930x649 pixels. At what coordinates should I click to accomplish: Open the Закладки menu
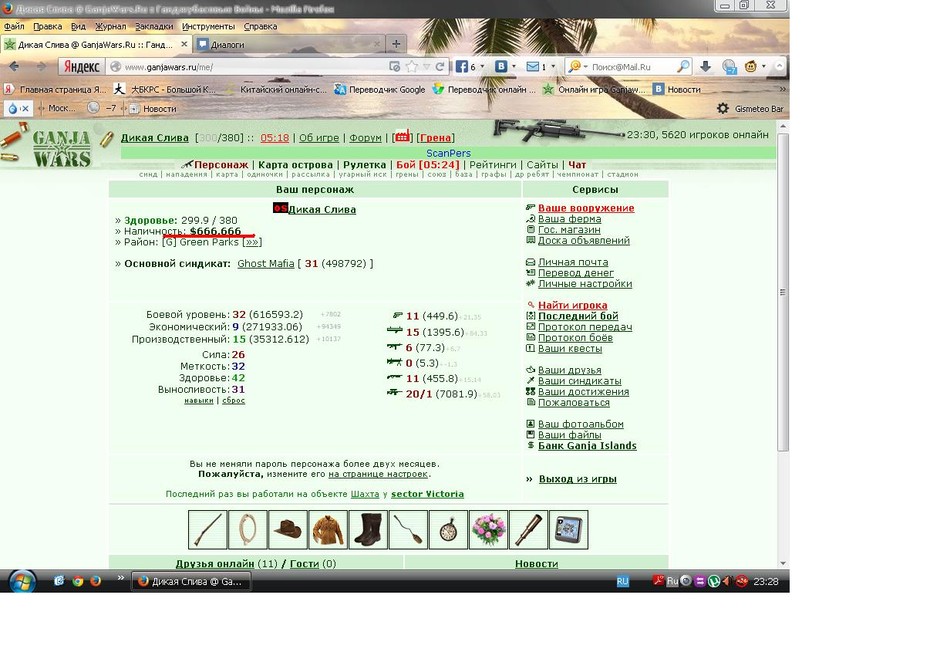(154, 26)
